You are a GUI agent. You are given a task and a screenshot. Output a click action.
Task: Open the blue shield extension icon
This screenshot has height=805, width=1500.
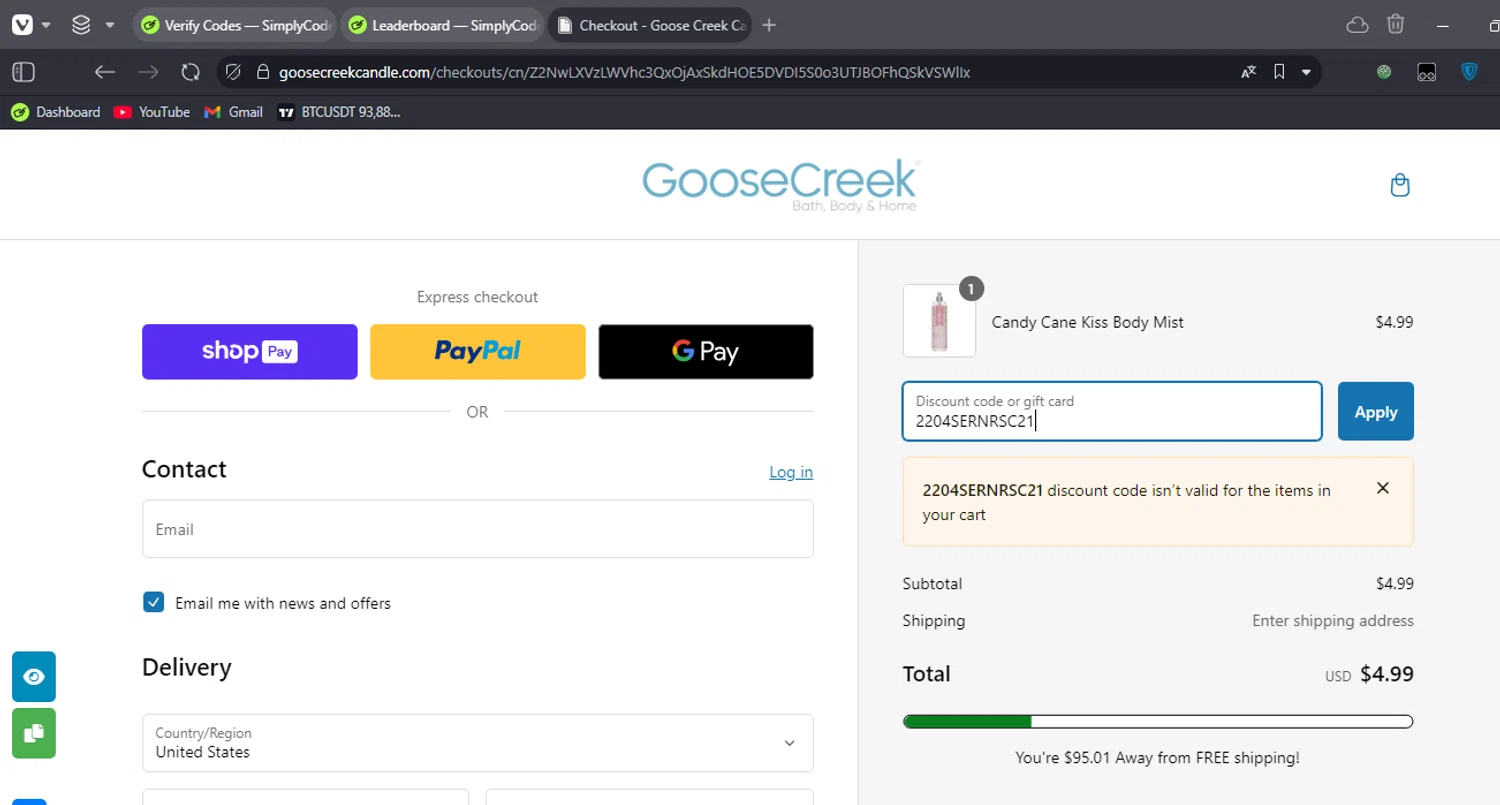pyautogui.click(x=1470, y=72)
